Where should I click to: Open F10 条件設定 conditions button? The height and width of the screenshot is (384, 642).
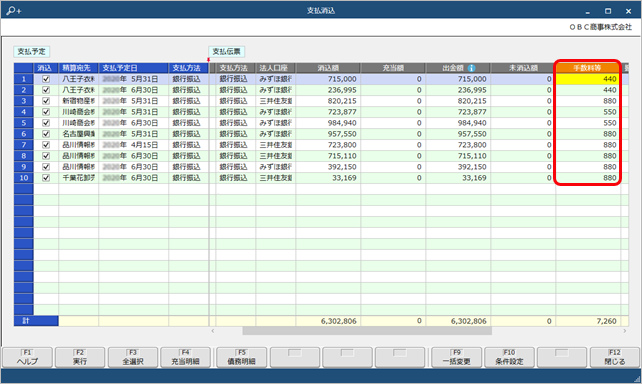[x=509, y=357]
